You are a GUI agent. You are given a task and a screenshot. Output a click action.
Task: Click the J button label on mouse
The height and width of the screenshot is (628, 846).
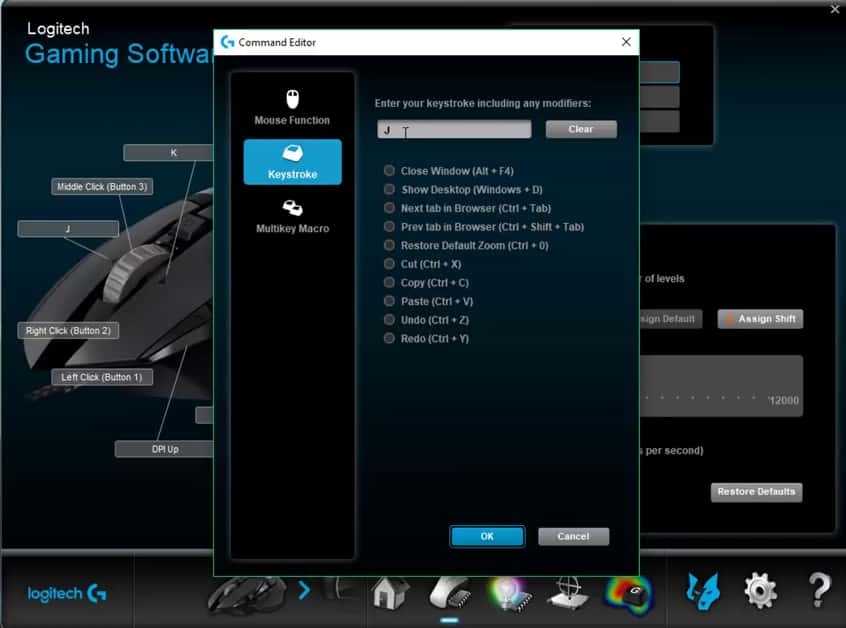[x=68, y=229]
